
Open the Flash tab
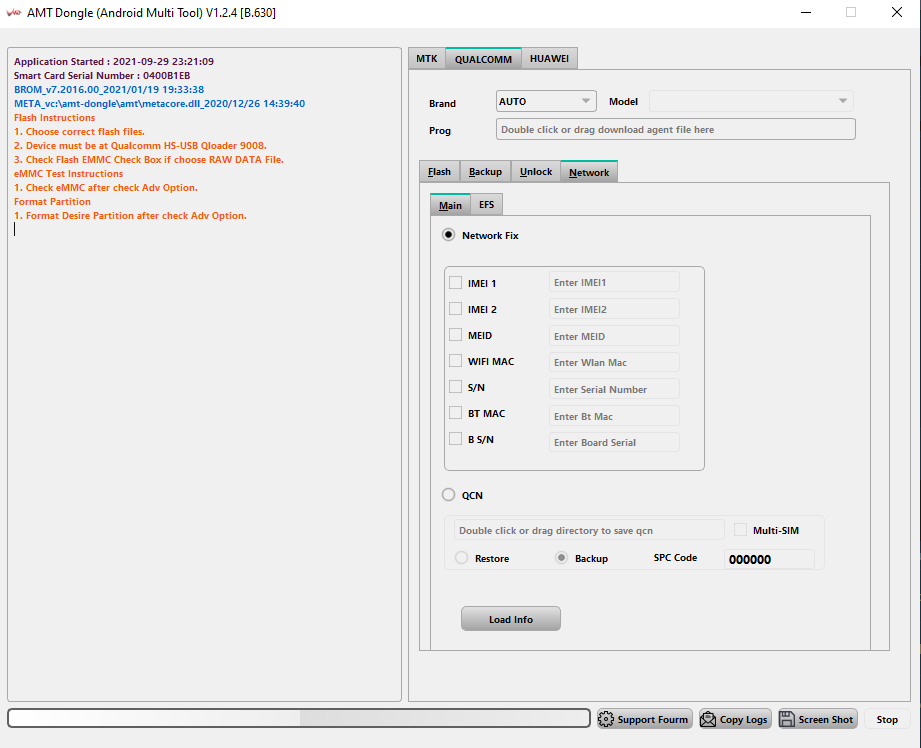(439, 172)
